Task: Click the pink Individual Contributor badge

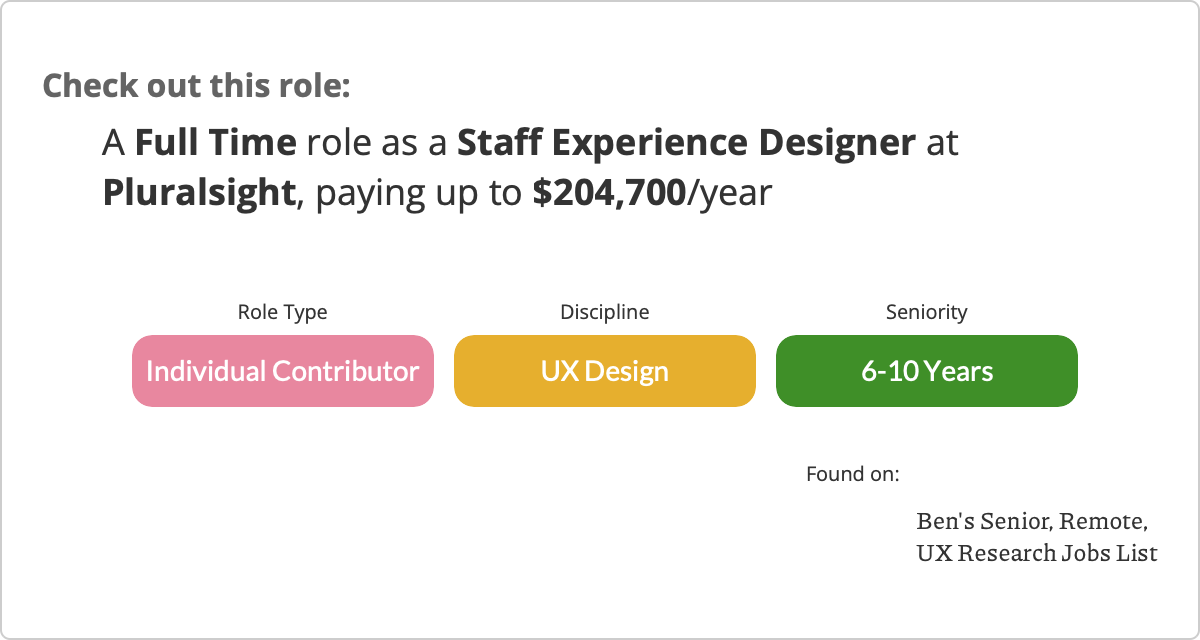Action: (282, 371)
